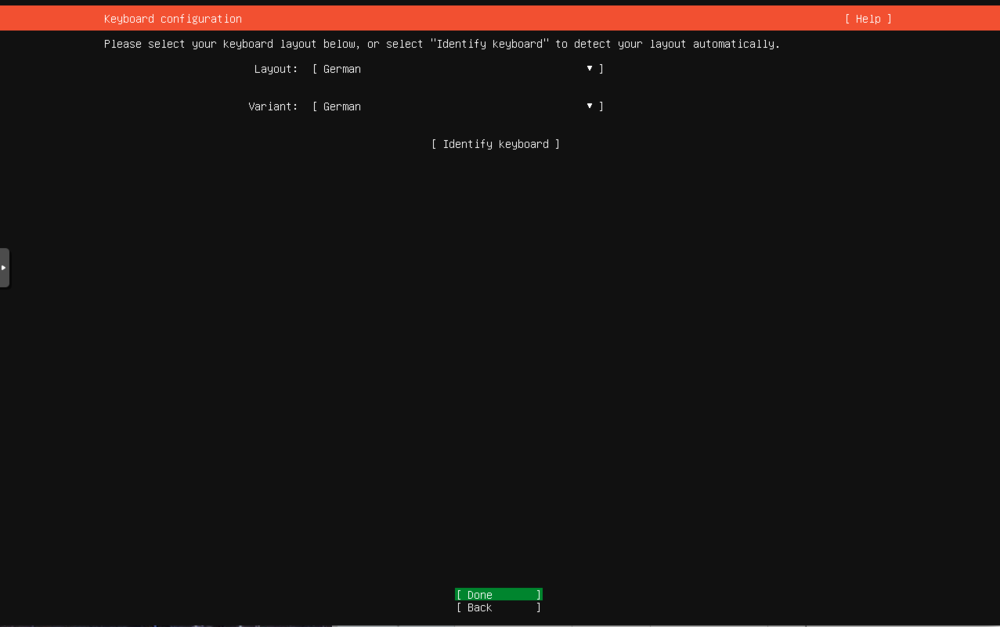1000x627 pixels.
Task: Click the arrow tab on the screen's left border
Action: pyautogui.click(x=3, y=267)
